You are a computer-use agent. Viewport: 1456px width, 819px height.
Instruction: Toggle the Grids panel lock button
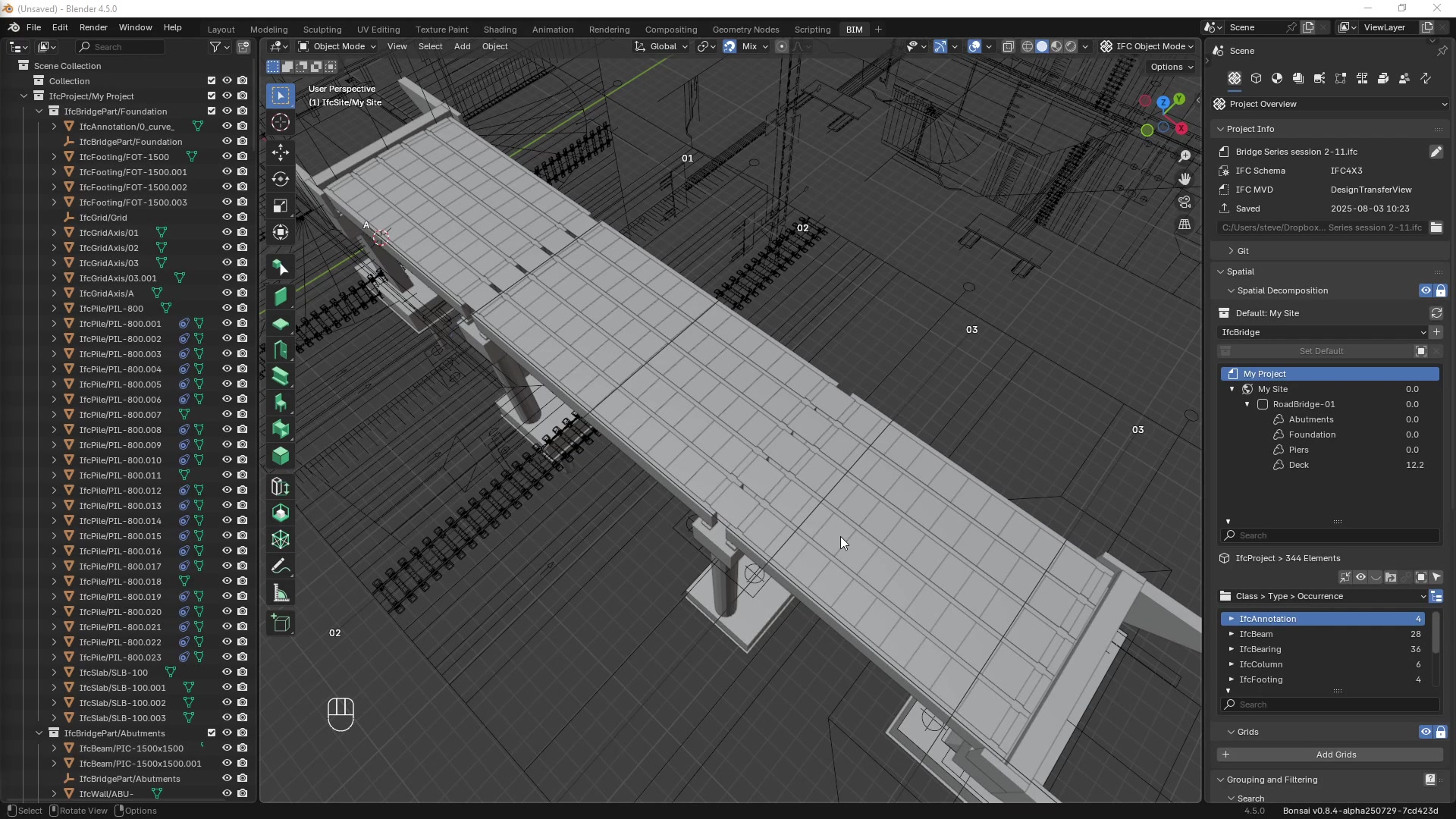pos(1441,732)
